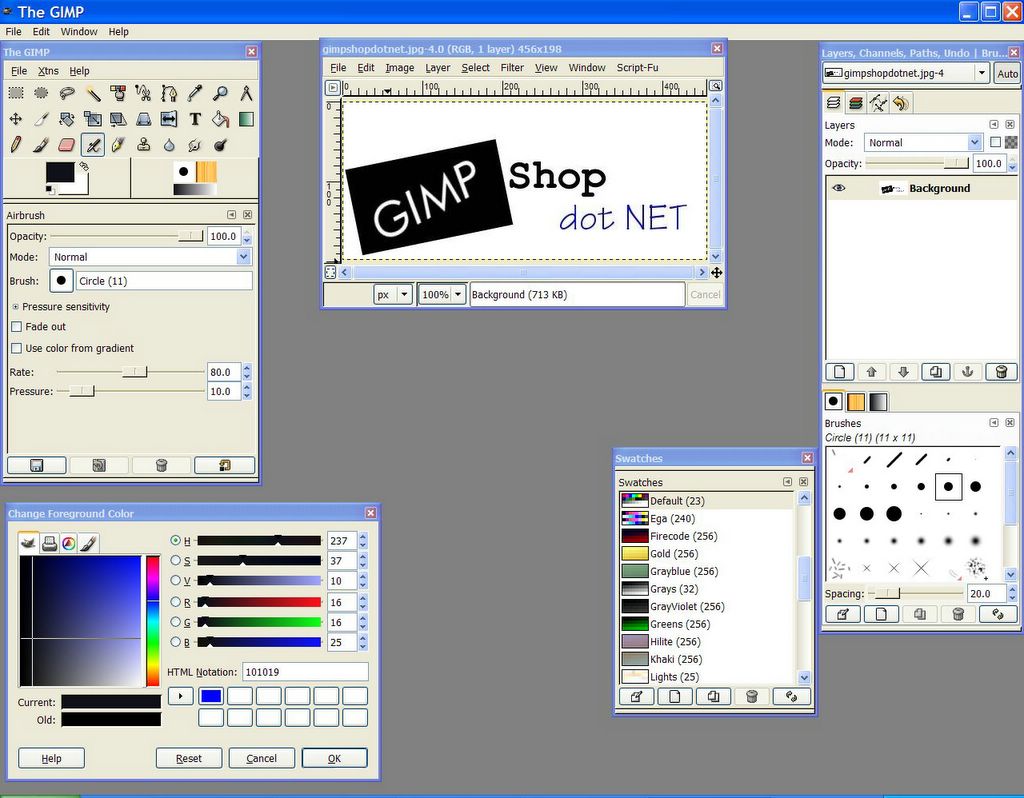The height and width of the screenshot is (798, 1024).
Task: Select the Color Picker eyedropper tool
Action: pyautogui.click(x=195, y=93)
